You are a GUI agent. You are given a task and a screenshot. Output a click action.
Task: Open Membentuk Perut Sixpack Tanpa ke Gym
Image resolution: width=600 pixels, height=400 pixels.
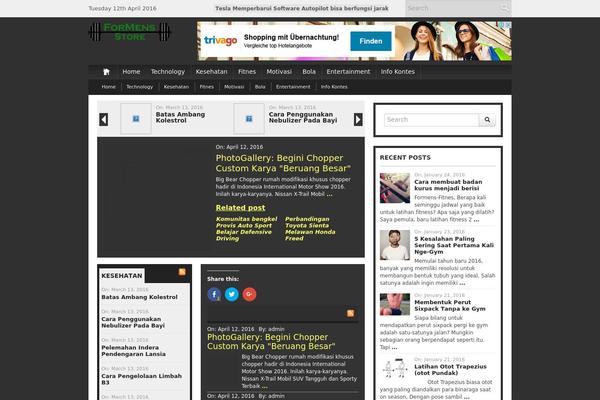(x=450, y=305)
